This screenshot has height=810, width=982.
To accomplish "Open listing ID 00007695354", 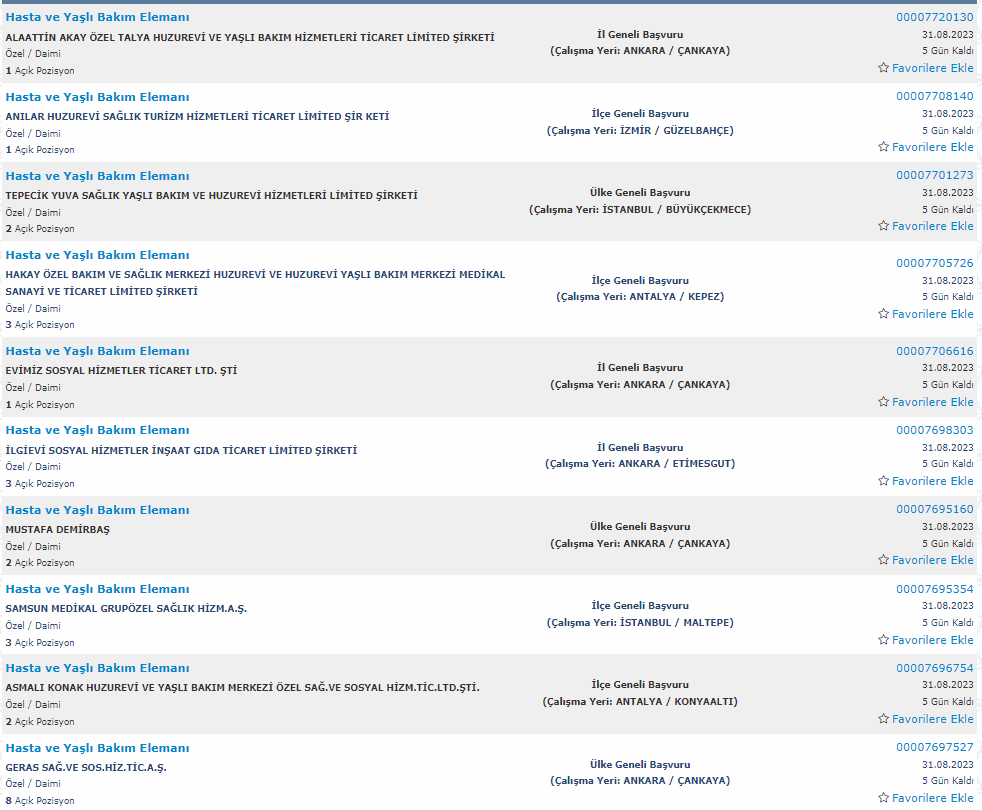I will [x=934, y=589].
